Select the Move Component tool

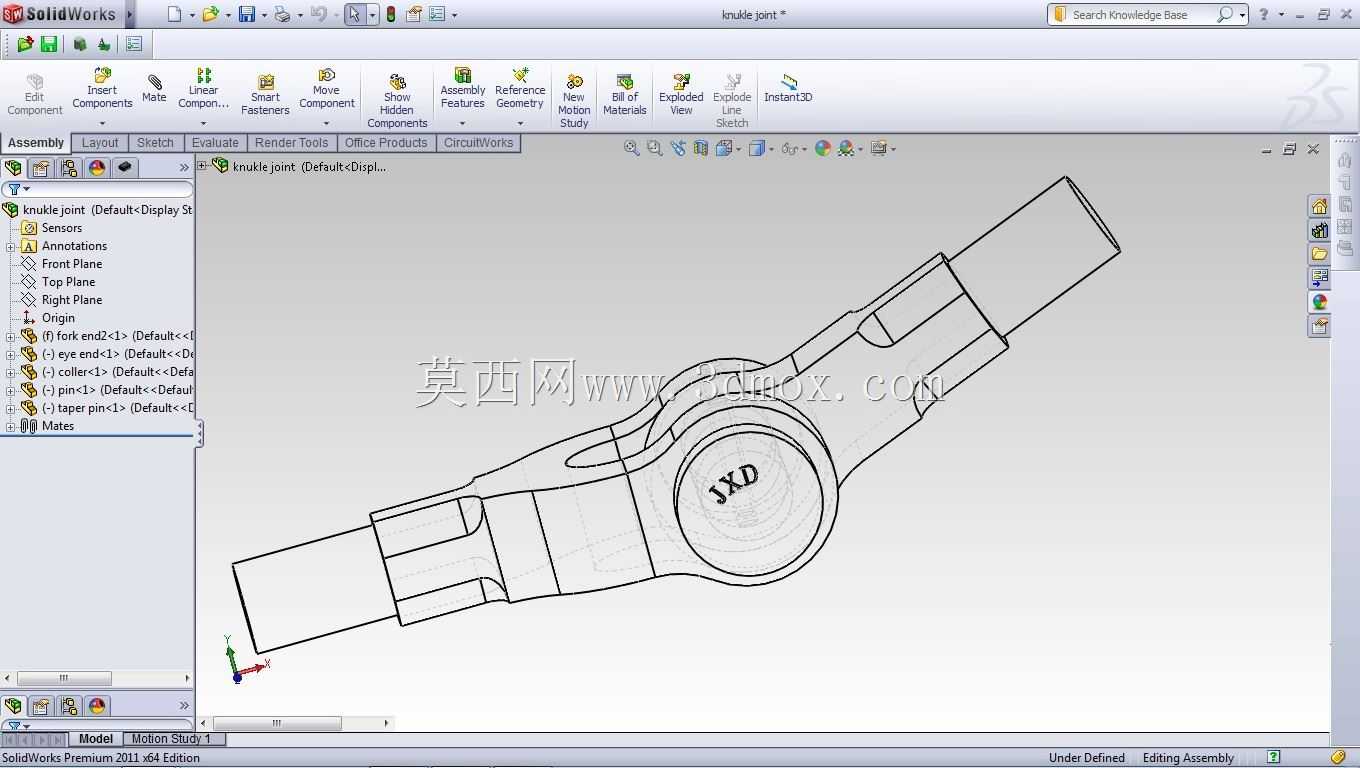click(x=327, y=89)
